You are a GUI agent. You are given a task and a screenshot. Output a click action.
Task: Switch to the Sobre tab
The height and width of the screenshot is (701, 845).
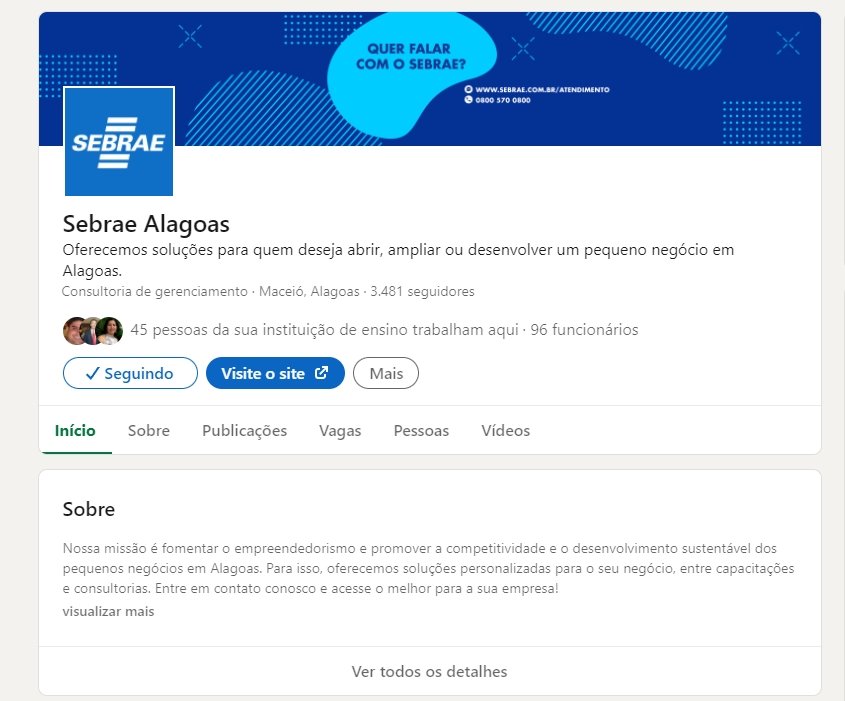point(149,431)
